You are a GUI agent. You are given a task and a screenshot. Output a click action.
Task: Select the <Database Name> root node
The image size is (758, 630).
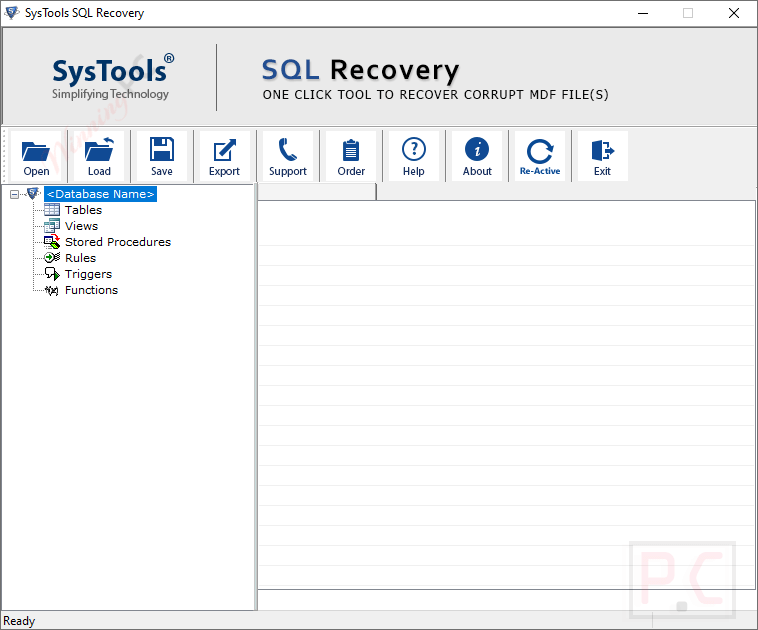[101, 194]
